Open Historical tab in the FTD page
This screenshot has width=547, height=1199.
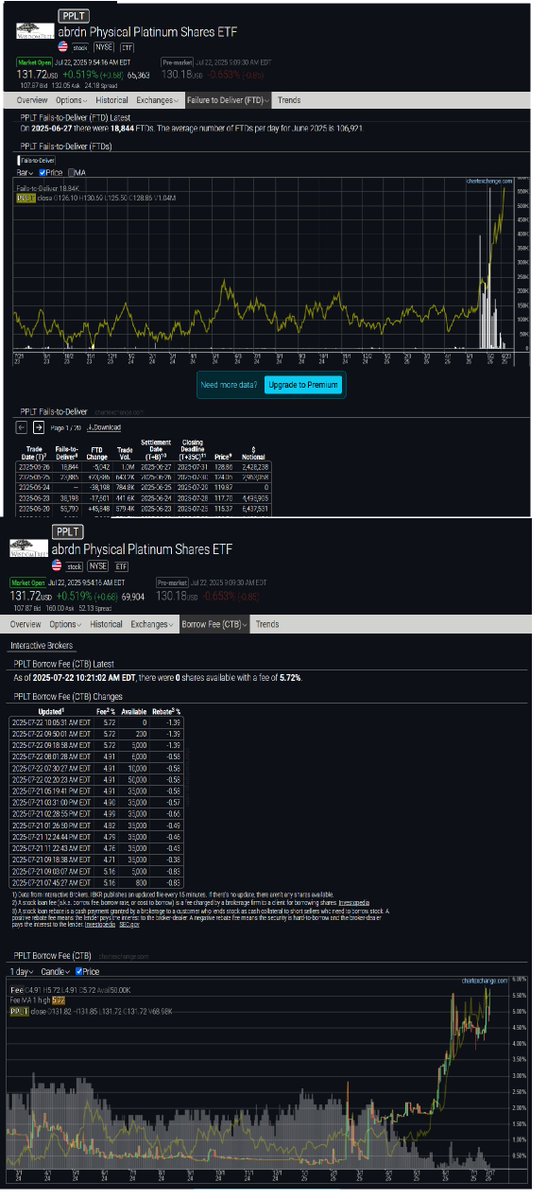112,100
